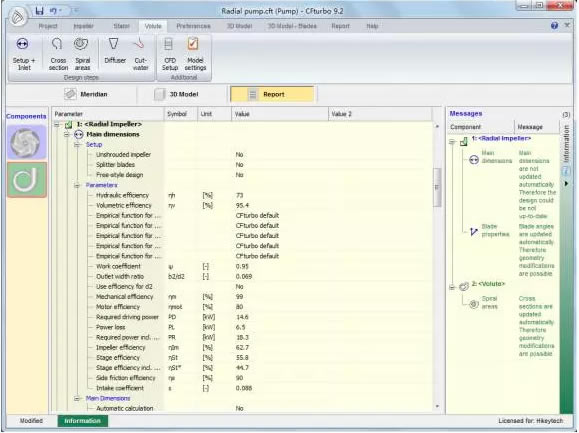This screenshot has width=579, height=433.
Task: Open the Preferences ribbon tab
Action: (193, 26)
